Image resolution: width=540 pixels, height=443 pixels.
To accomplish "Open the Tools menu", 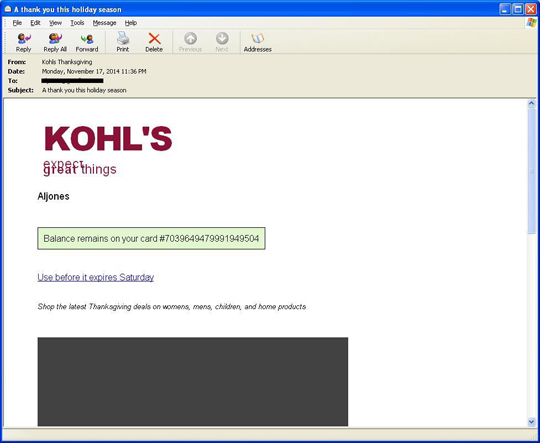I will click(x=77, y=23).
